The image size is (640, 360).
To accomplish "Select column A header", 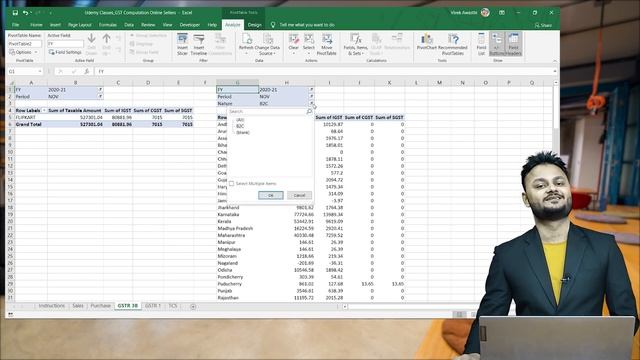I will (31, 82).
